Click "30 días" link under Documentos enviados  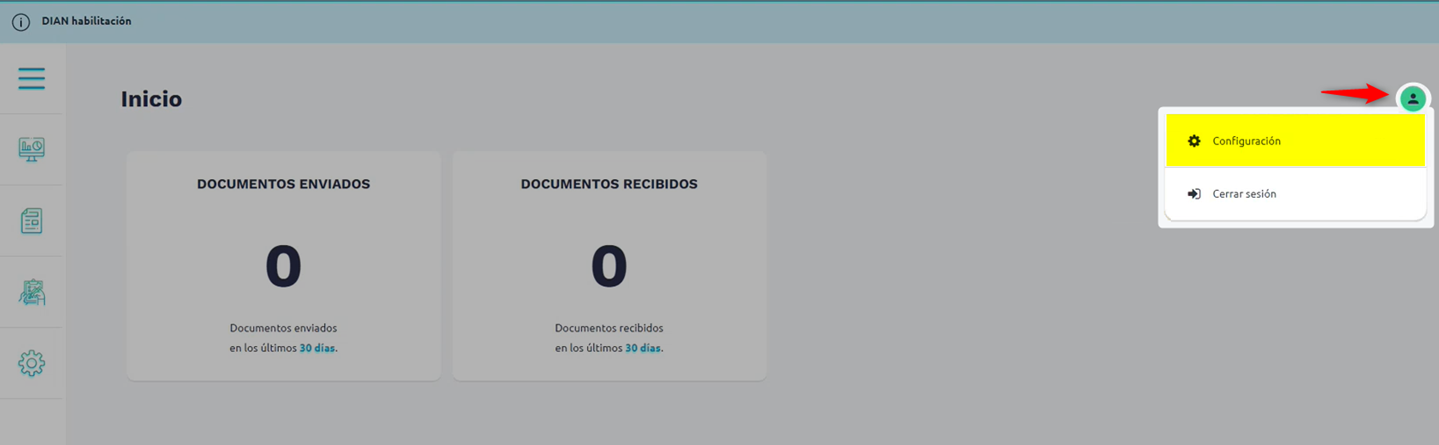(x=317, y=349)
